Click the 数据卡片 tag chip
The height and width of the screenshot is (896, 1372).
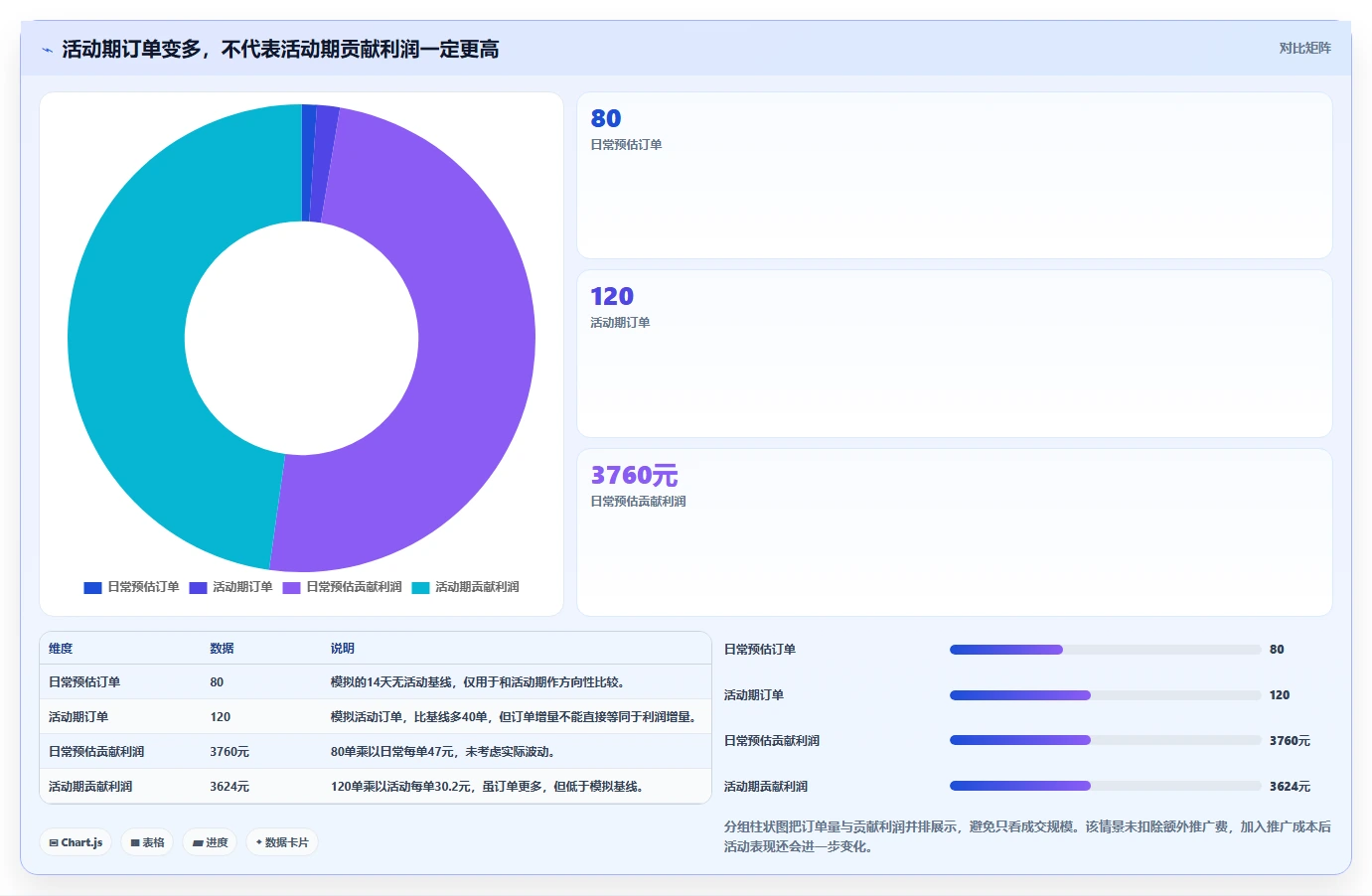[x=282, y=842]
